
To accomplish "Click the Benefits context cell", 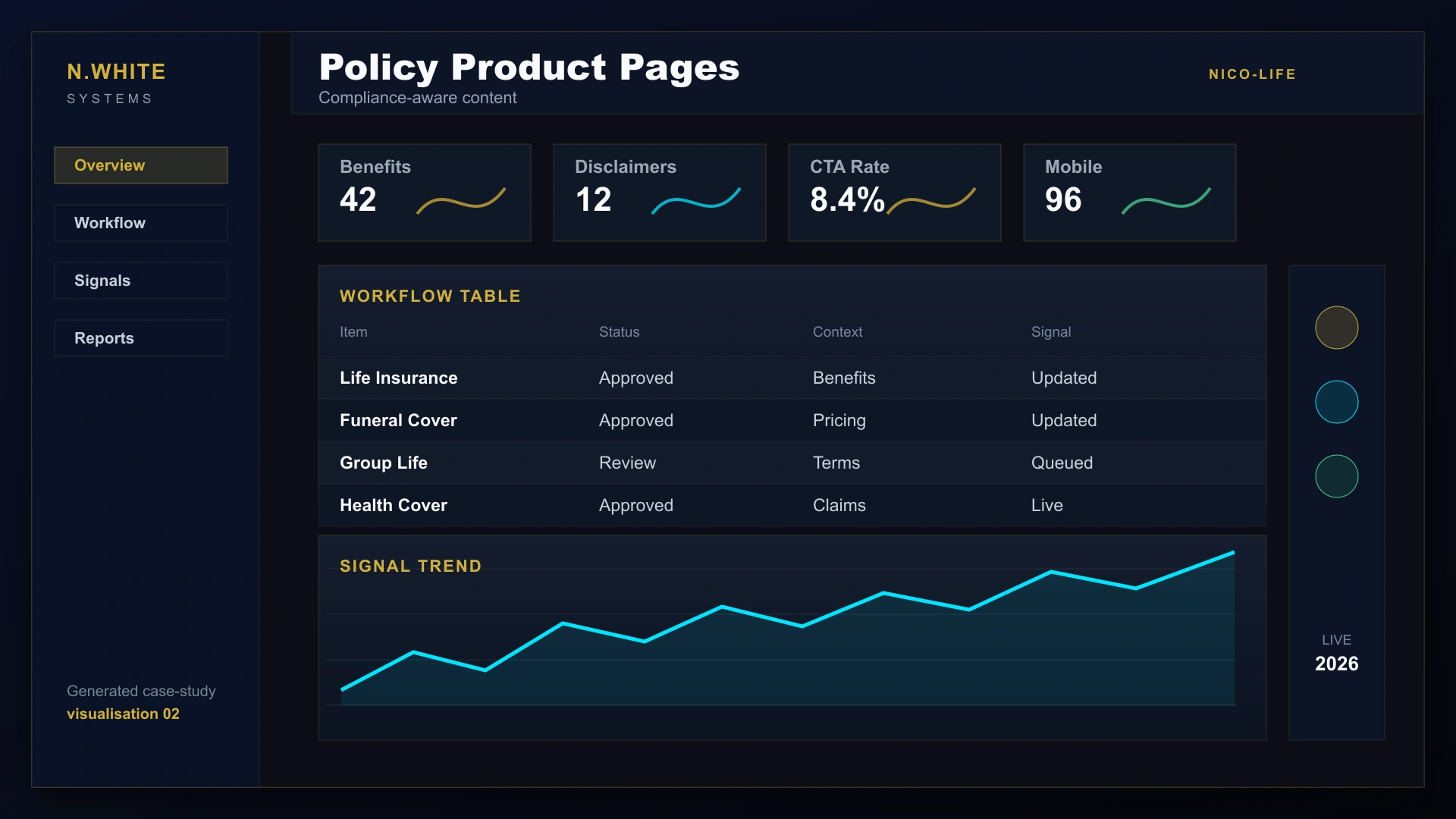I will tap(844, 378).
